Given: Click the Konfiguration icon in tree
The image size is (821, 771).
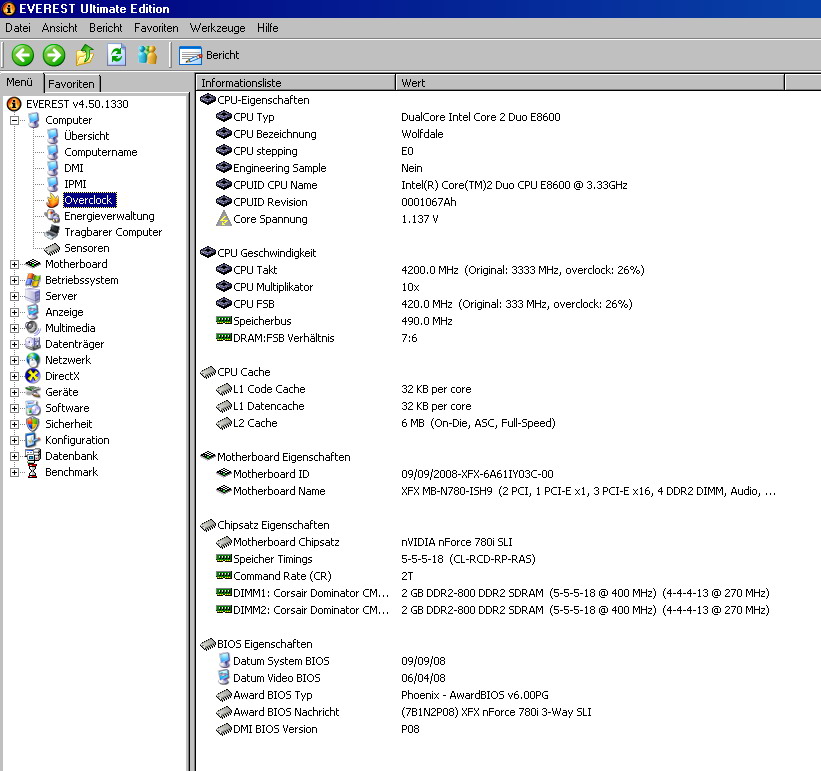Looking at the screenshot, I should (x=32, y=440).
